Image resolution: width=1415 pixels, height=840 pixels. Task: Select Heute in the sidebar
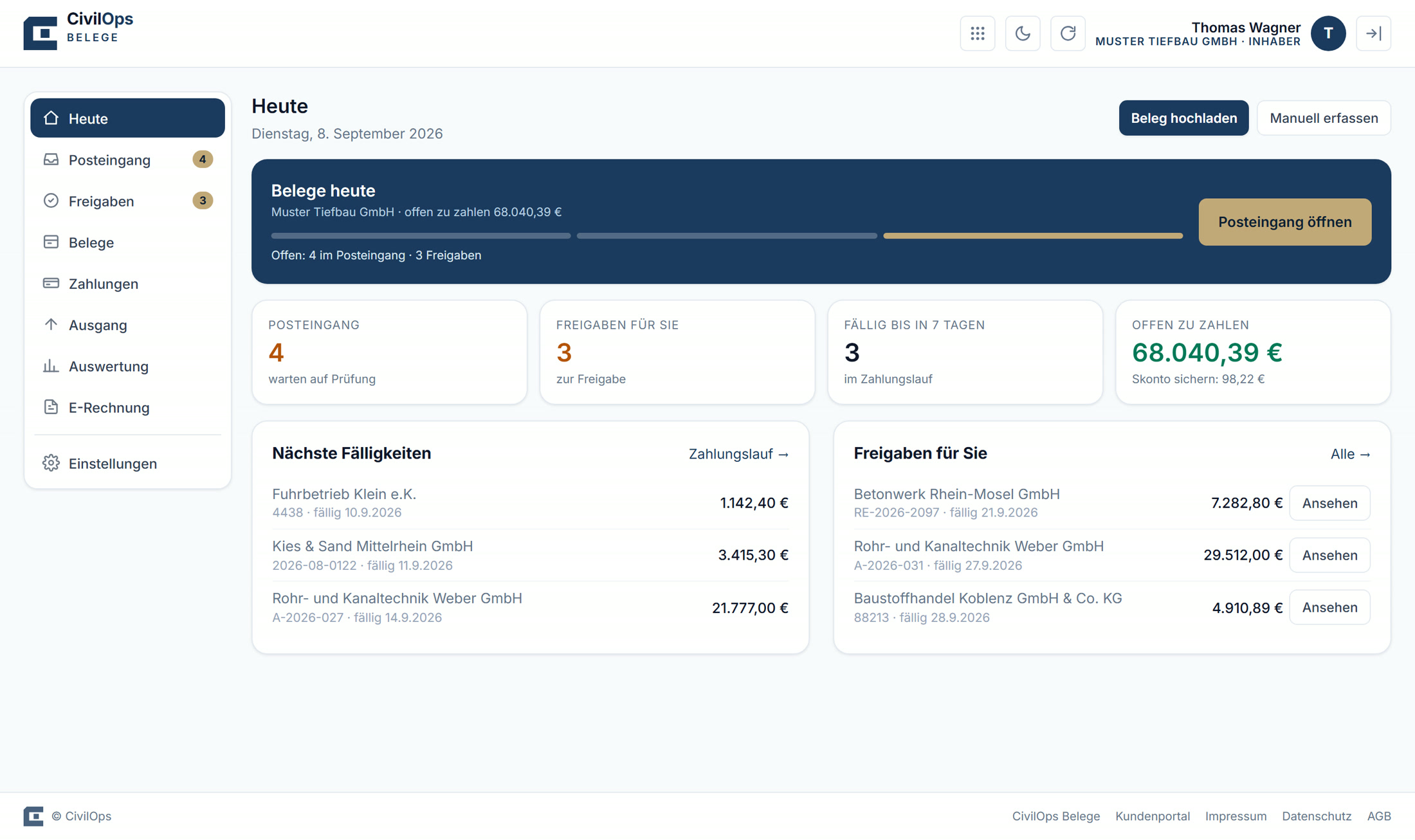coord(127,118)
